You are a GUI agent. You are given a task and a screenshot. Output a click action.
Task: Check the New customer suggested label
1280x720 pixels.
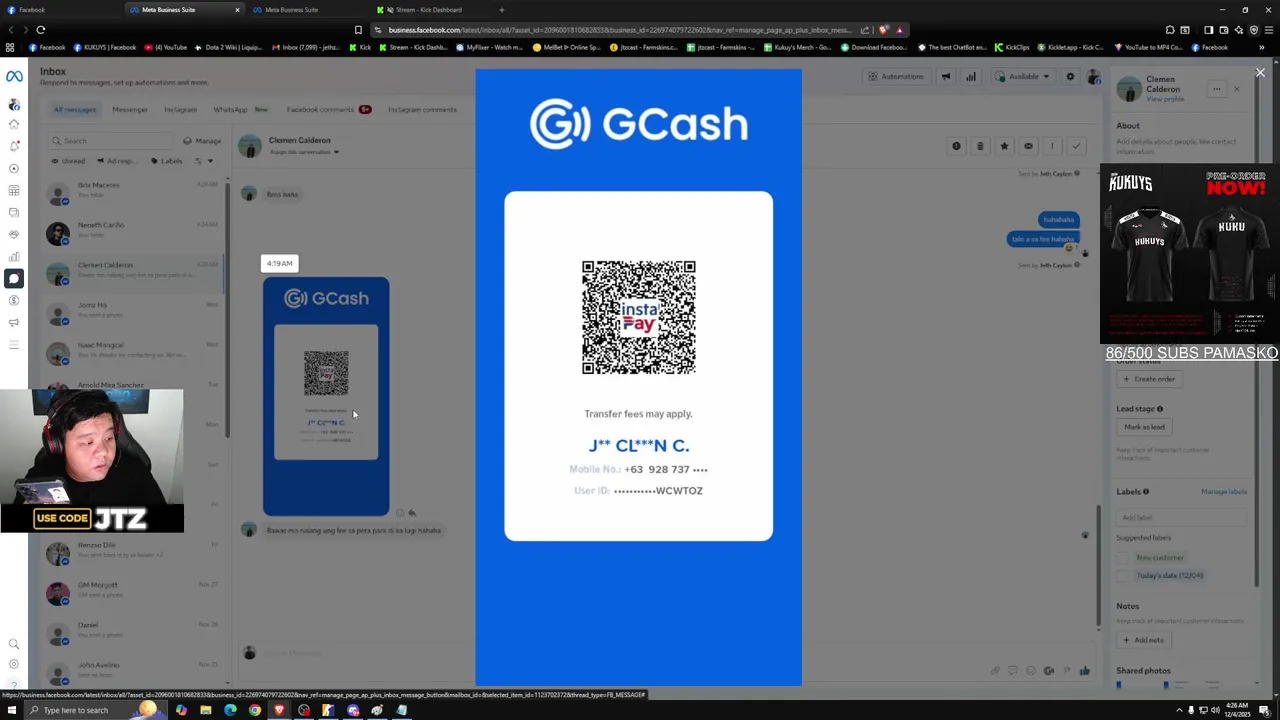pyautogui.click(x=1122, y=558)
